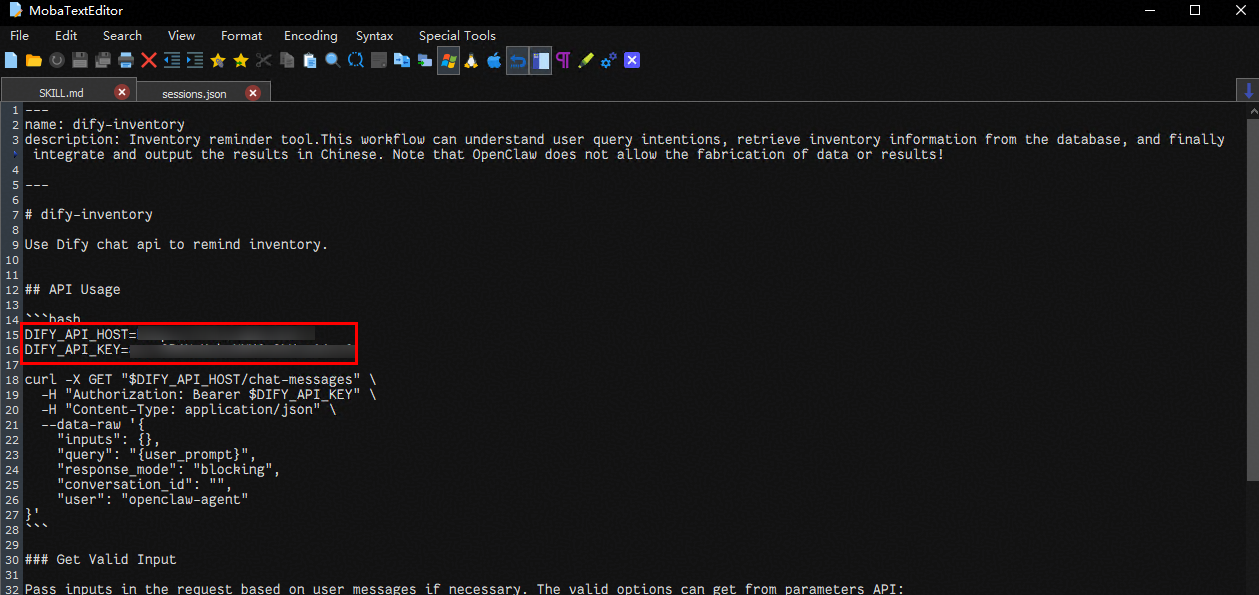
Task: Click the 'Content-Type: application/json' line
Action: click(189, 410)
